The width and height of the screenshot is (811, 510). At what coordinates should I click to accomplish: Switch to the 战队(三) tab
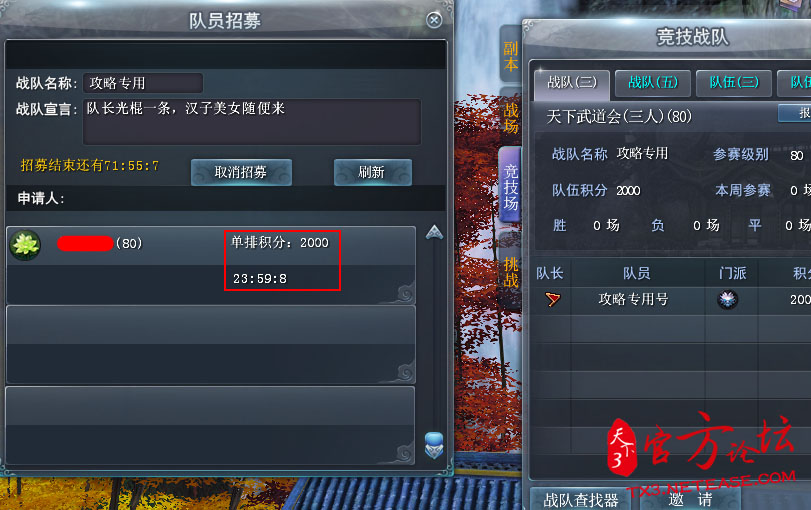pos(572,83)
